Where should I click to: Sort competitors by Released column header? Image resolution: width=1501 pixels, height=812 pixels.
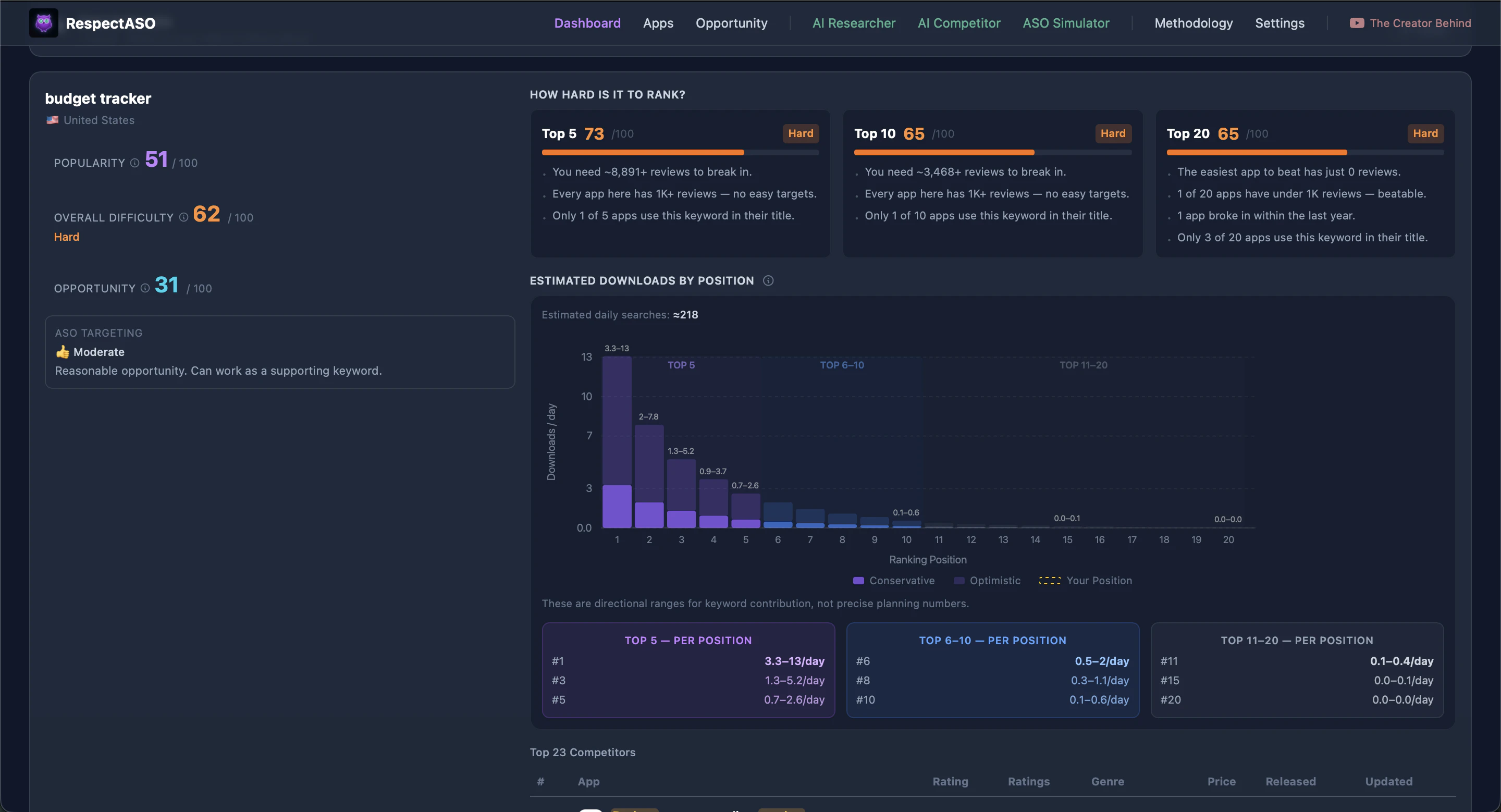(x=1290, y=782)
